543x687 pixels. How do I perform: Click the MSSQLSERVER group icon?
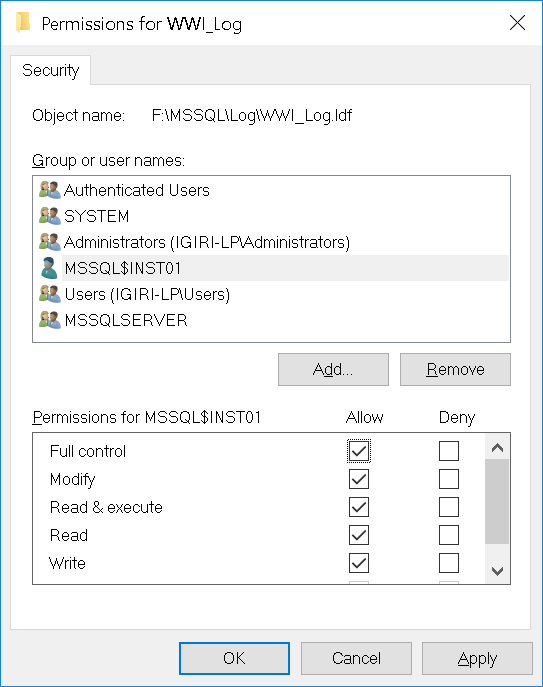pos(50,320)
